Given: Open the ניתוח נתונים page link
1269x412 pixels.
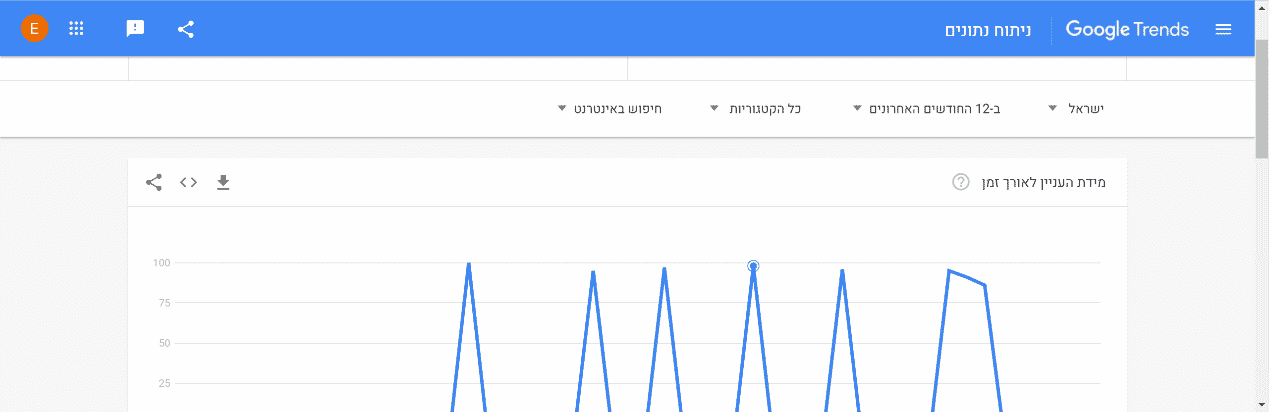Looking at the screenshot, I should (x=988, y=29).
